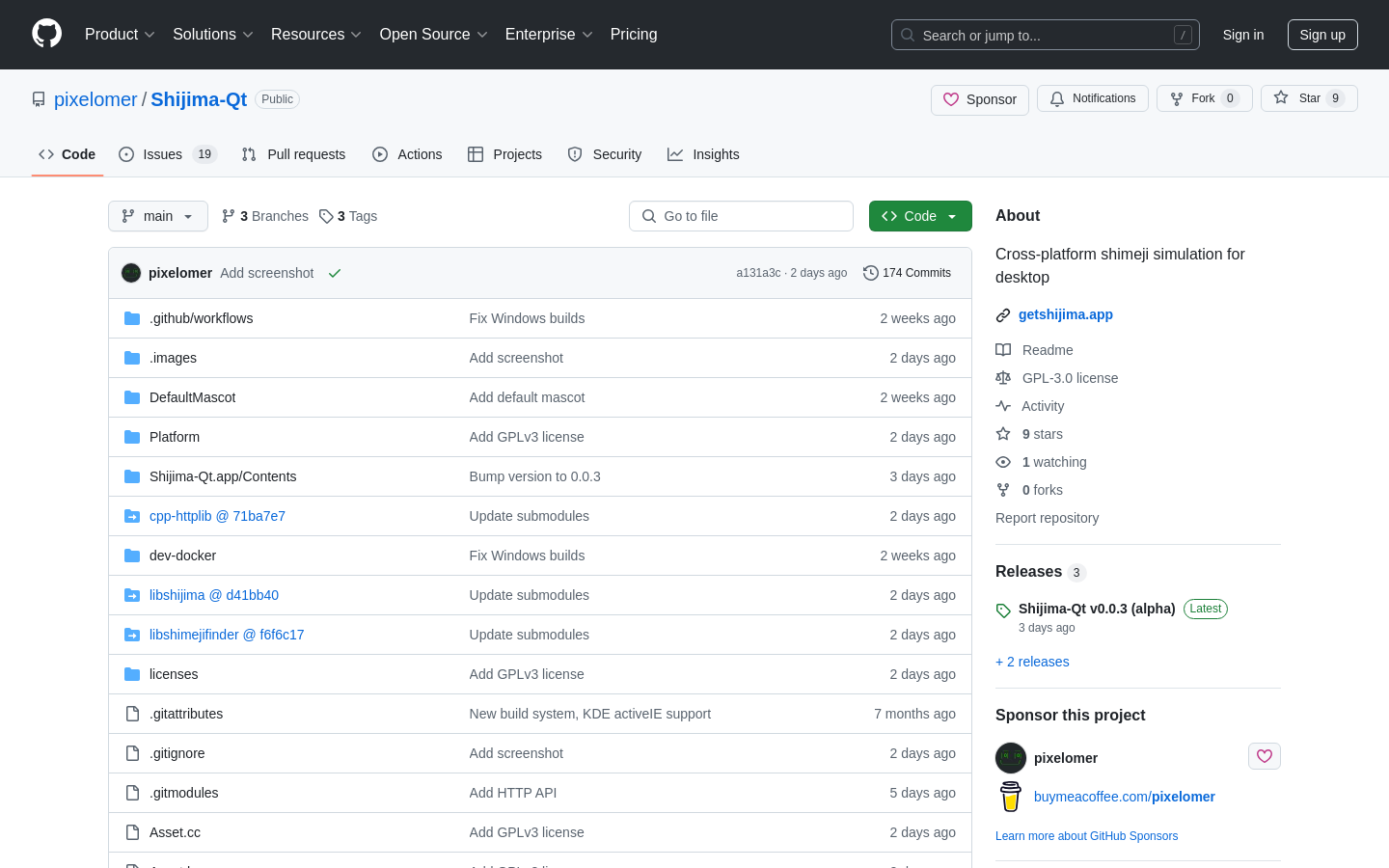The image size is (1389, 868).
Task: Switch to the Projects tab
Action: [x=504, y=154]
